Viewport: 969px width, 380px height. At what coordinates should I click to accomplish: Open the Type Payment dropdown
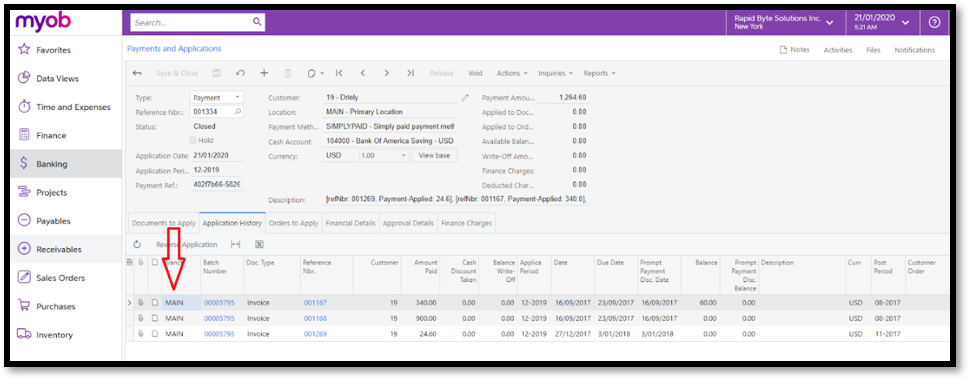pos(216,98)
